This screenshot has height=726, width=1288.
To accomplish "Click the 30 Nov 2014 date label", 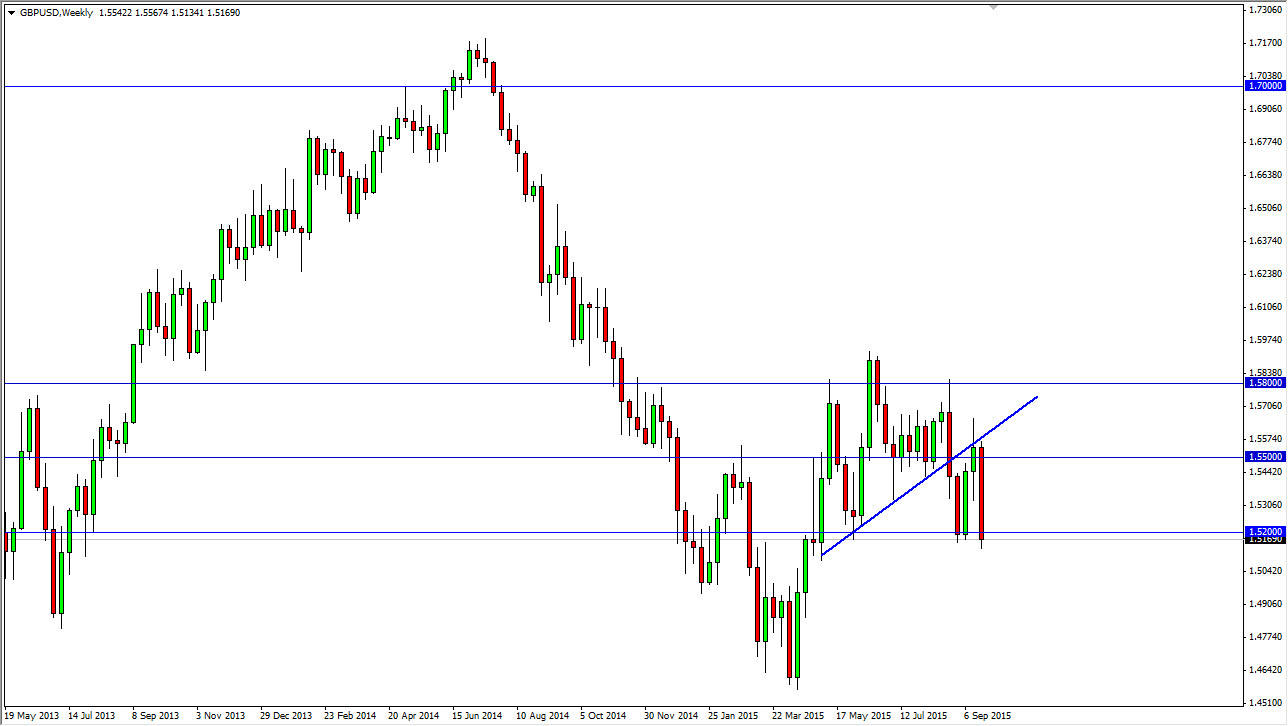I will (670, 716).
